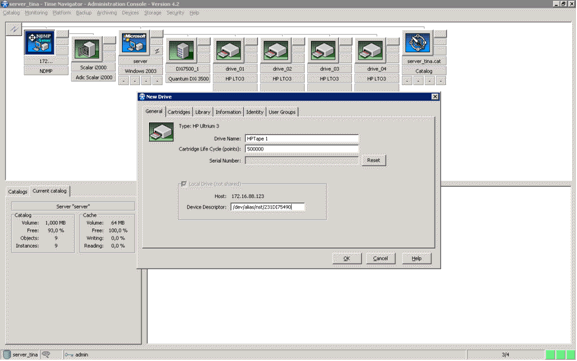This screenshot has height=361, width=577.
Task: Switch to the Cartridges tab
Action: click(x=179, y=112)
